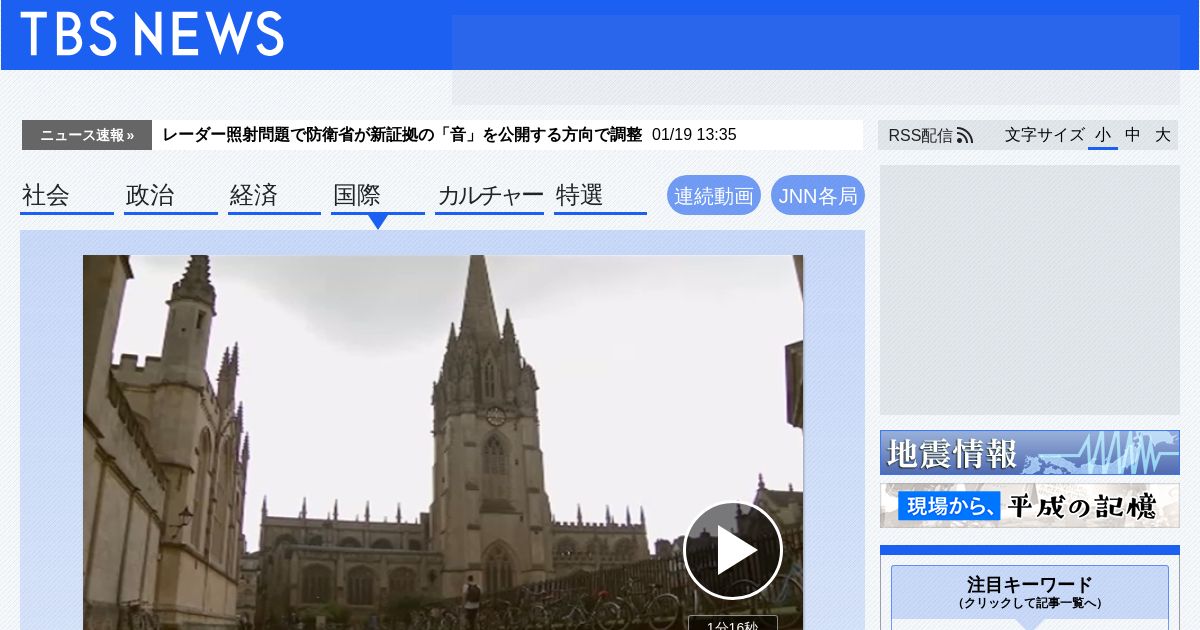
Task: Read the レーダー照射問題 headline
Action: [401, 135]
